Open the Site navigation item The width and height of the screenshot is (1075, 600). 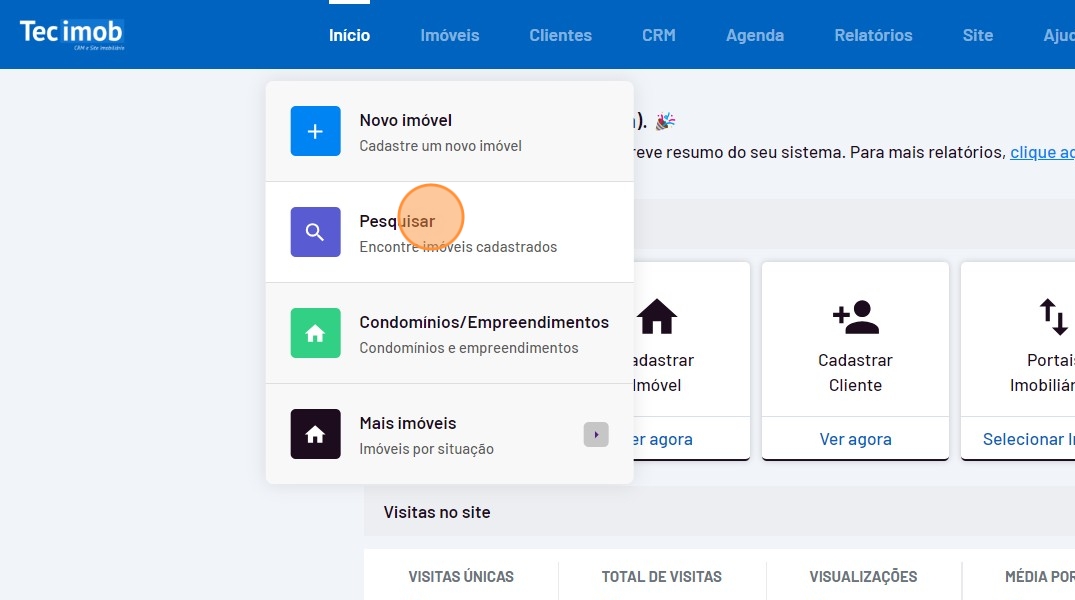click(x=977, y=35)
